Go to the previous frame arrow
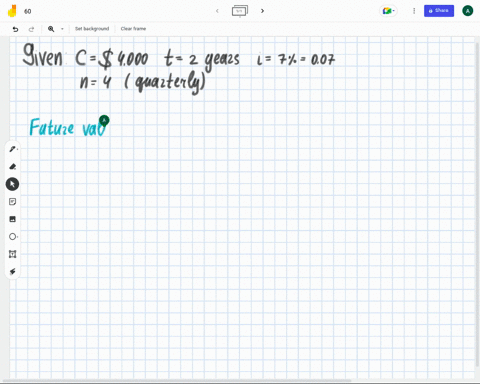The width and height of the screenshot is (480, 384). click(x=217, y=11)
